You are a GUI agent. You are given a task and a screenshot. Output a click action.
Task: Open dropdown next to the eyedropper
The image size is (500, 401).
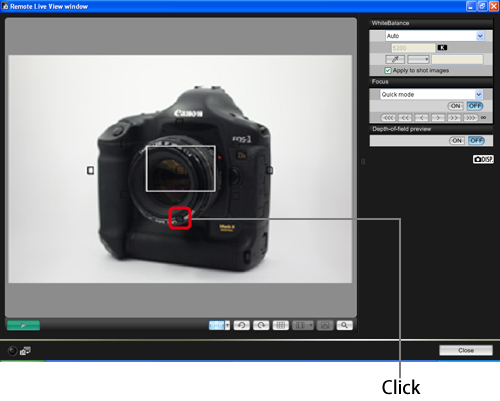click(418, 60)
